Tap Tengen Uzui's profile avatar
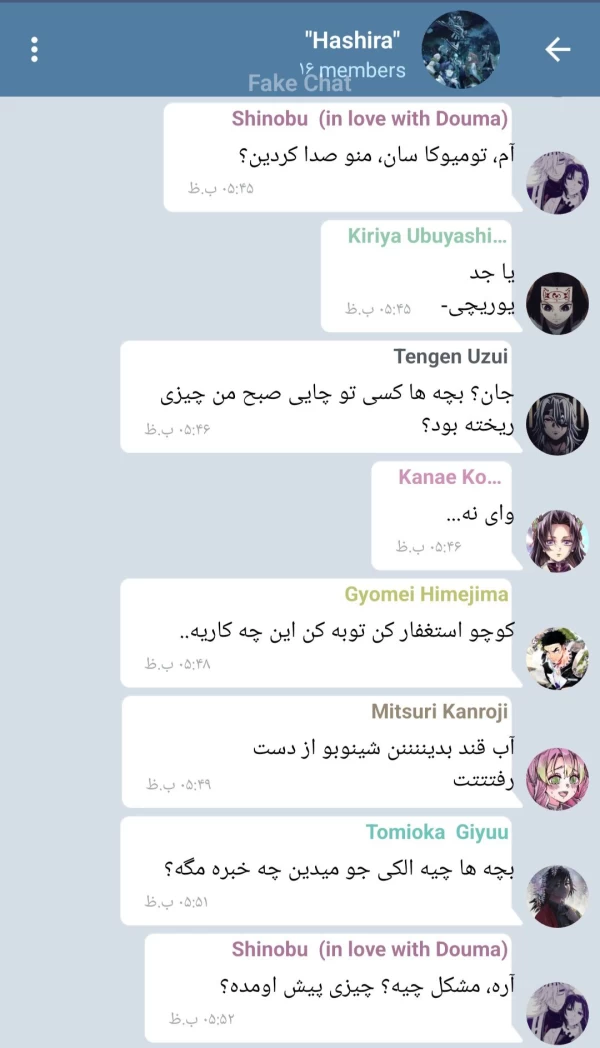The width and height of the screenshot is (600, 1048). (557, 423)
